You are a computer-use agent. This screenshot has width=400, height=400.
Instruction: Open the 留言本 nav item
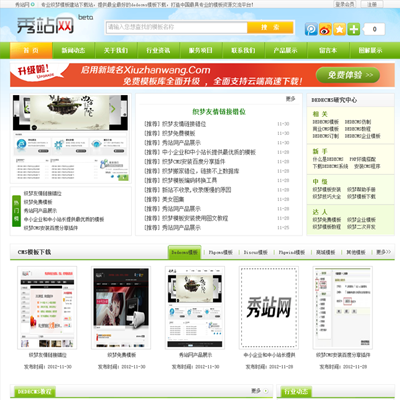328,50
